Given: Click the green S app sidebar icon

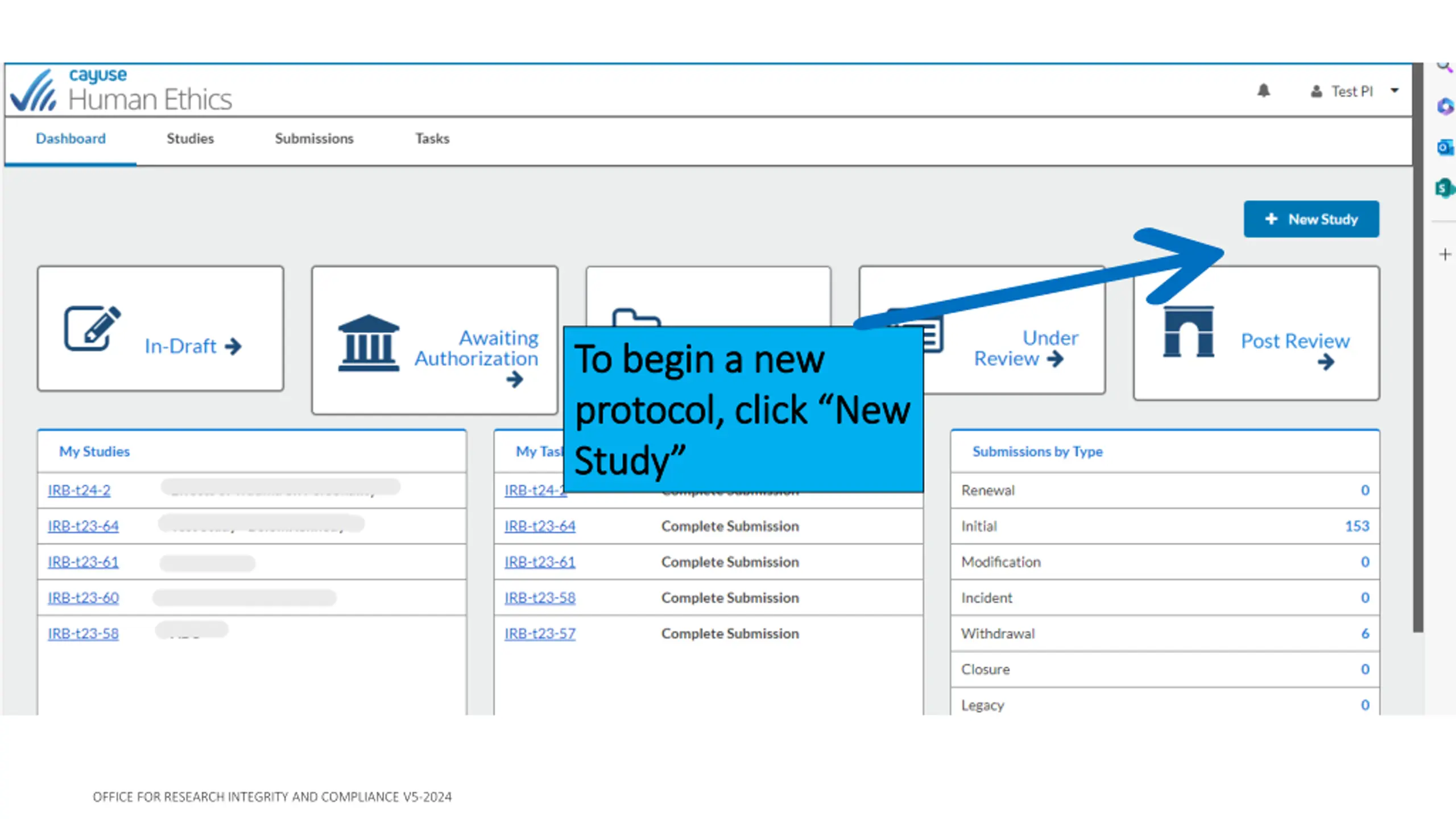Looking at the screenshot, I should click(1445, 188).
